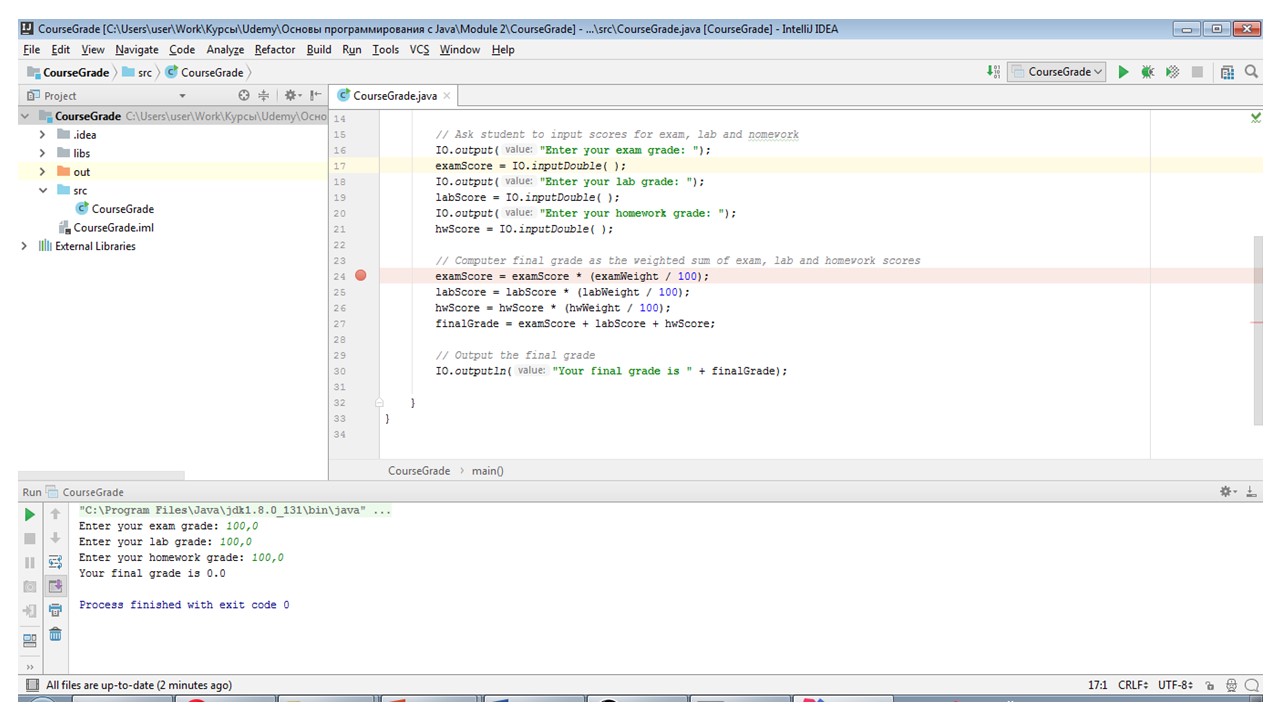Click the print icon in Run panel
This screenshot has height=720, width=1280.
[56, 610]
